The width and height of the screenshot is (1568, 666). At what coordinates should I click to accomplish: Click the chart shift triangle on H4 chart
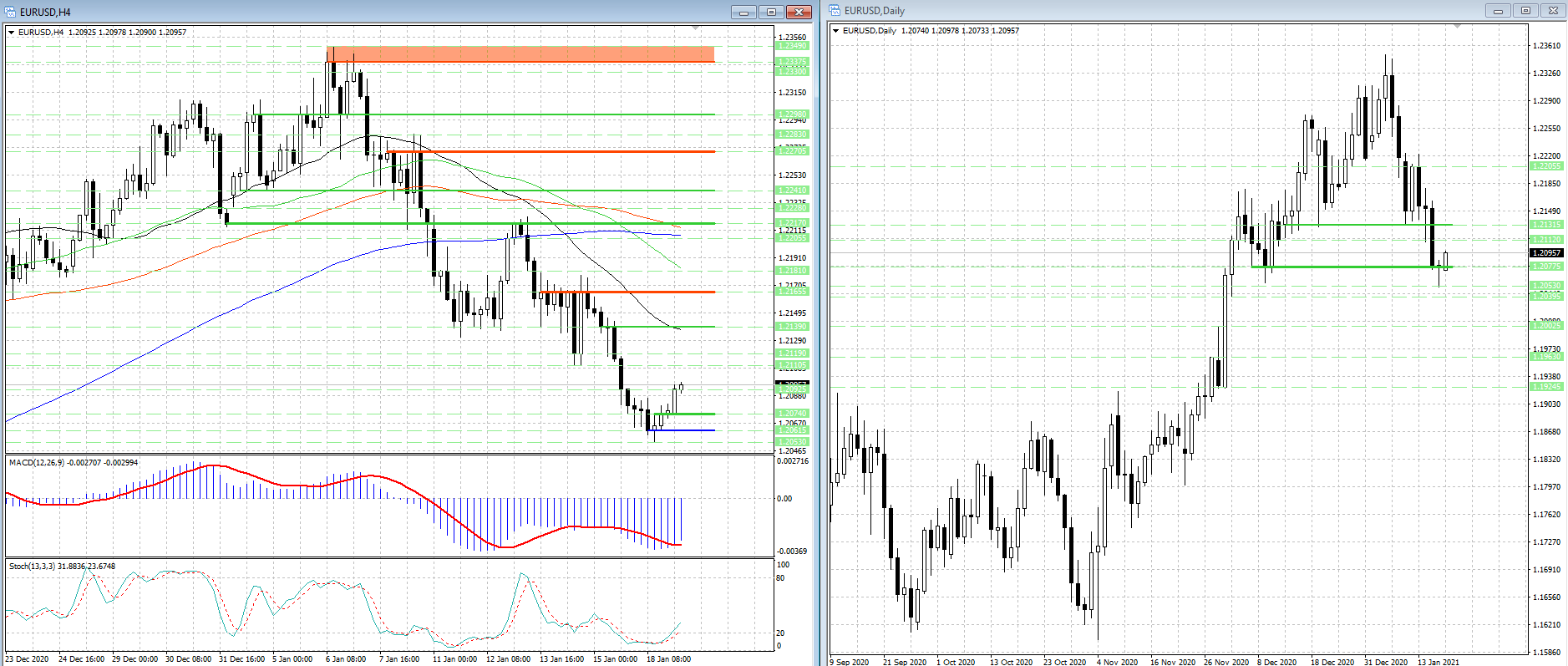tap(696, 28)
